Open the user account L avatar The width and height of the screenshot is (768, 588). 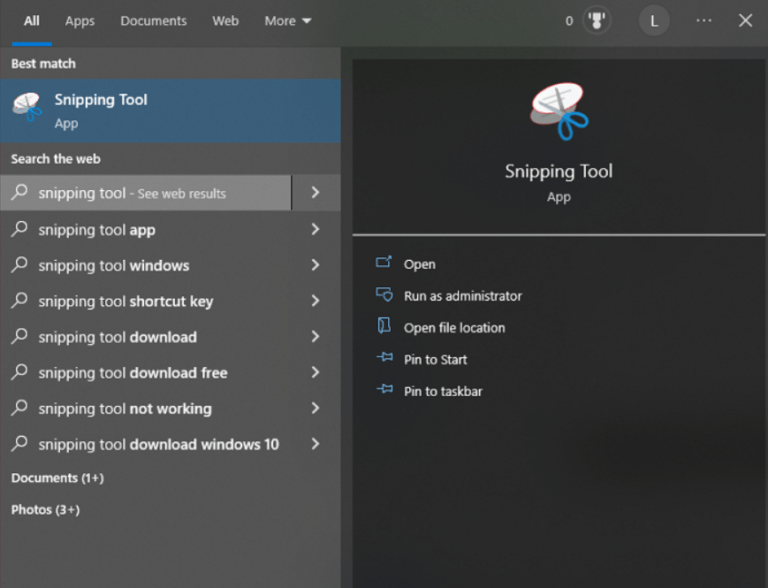[x=653, y=21]
